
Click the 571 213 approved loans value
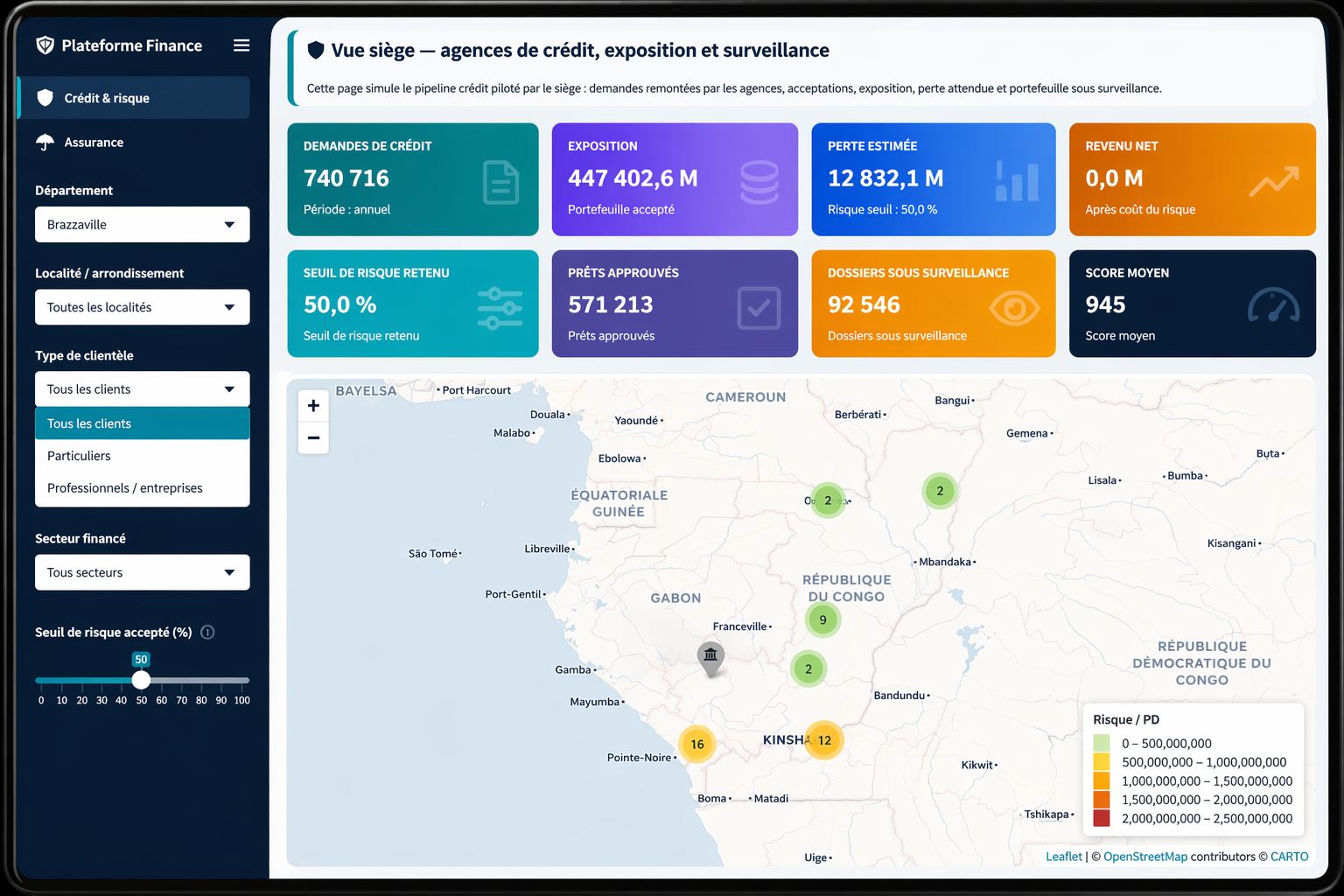pos(611,304)
